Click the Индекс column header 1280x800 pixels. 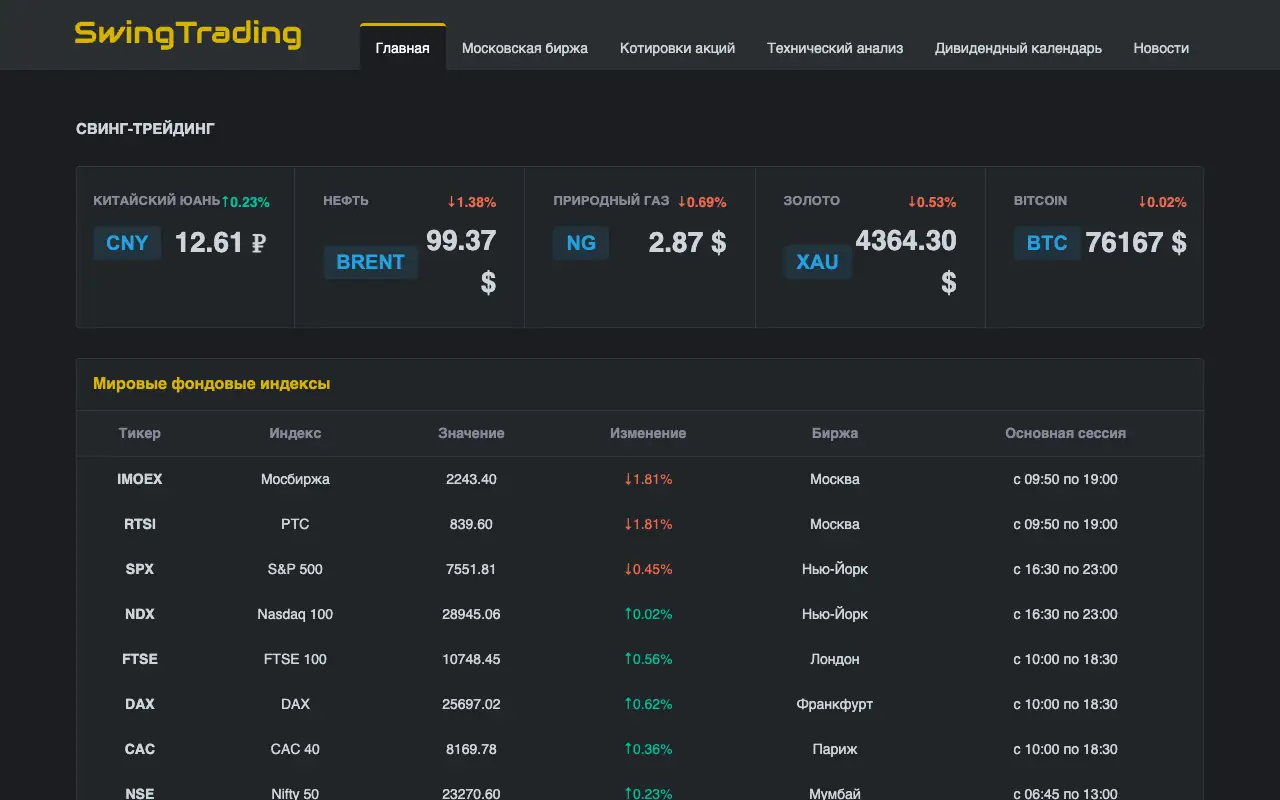pos(295,434)
